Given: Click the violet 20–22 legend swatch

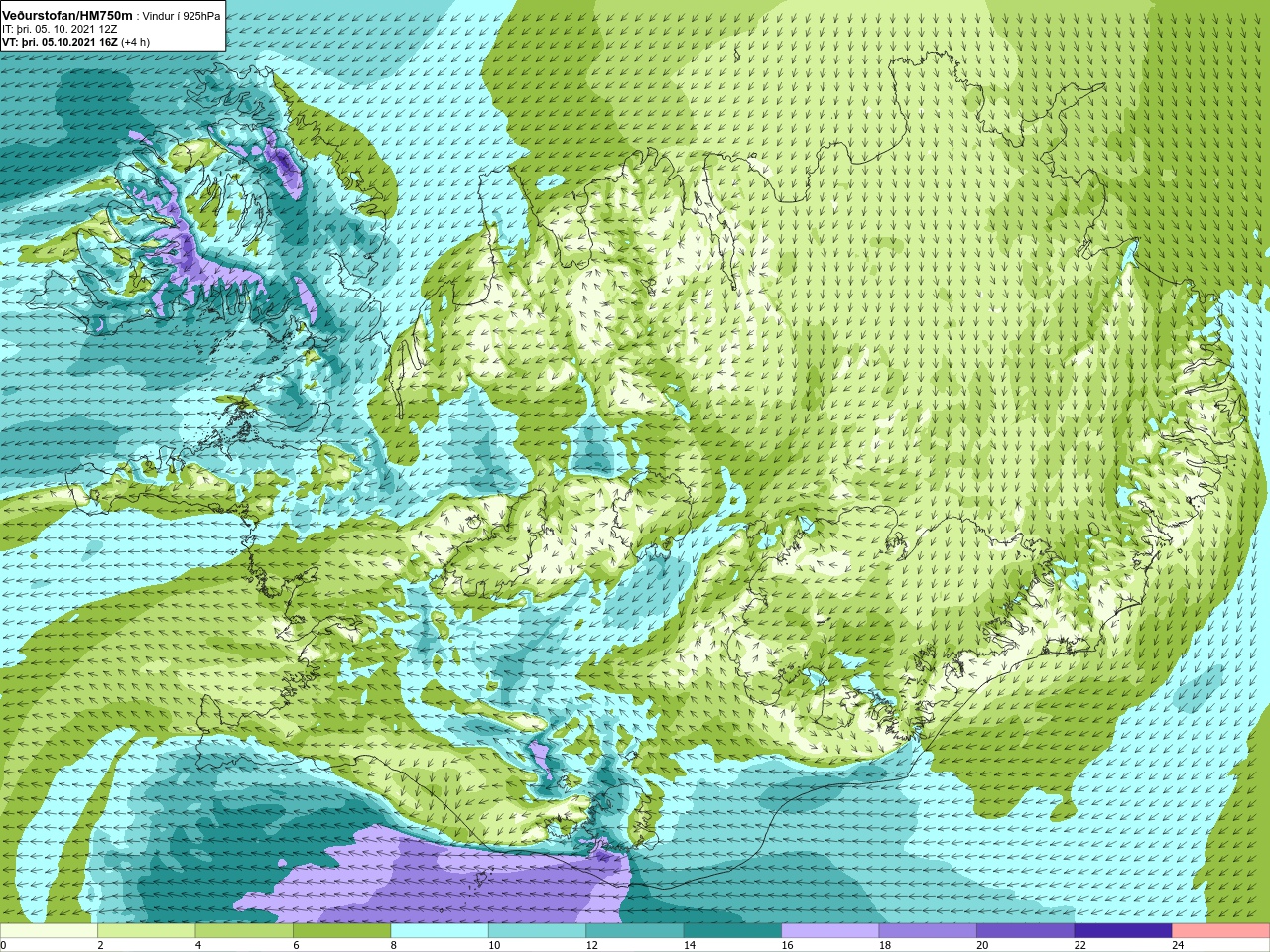Looking at the screenshot, I should 1026,931.
